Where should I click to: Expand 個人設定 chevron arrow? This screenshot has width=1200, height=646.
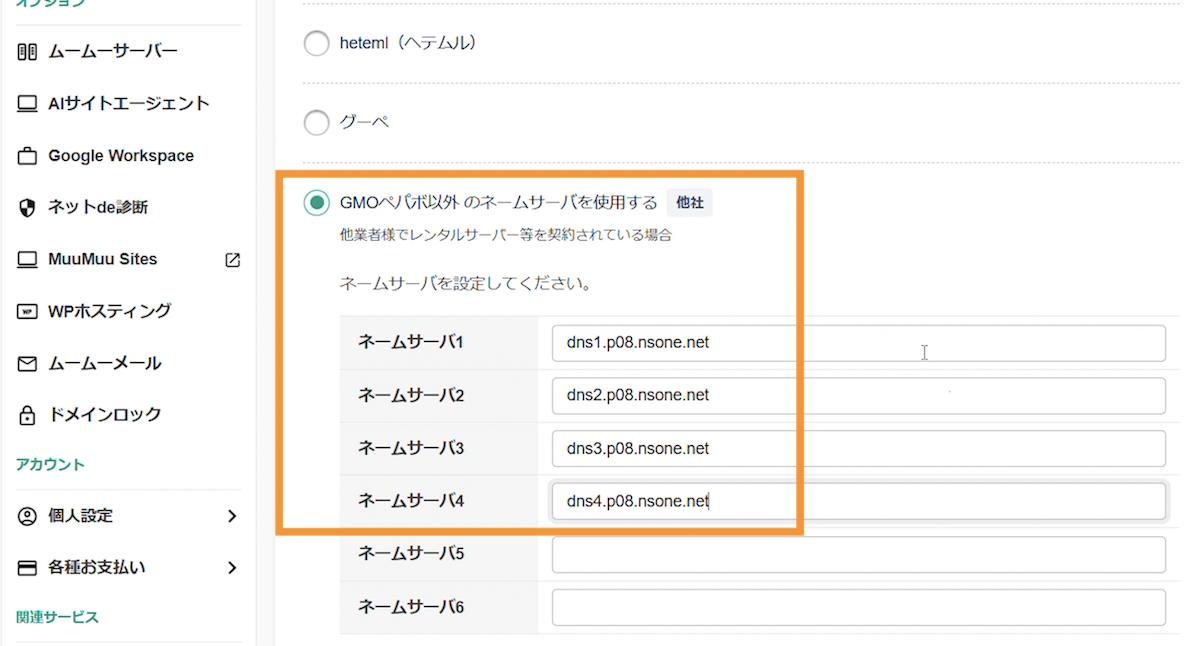(232, 516)
